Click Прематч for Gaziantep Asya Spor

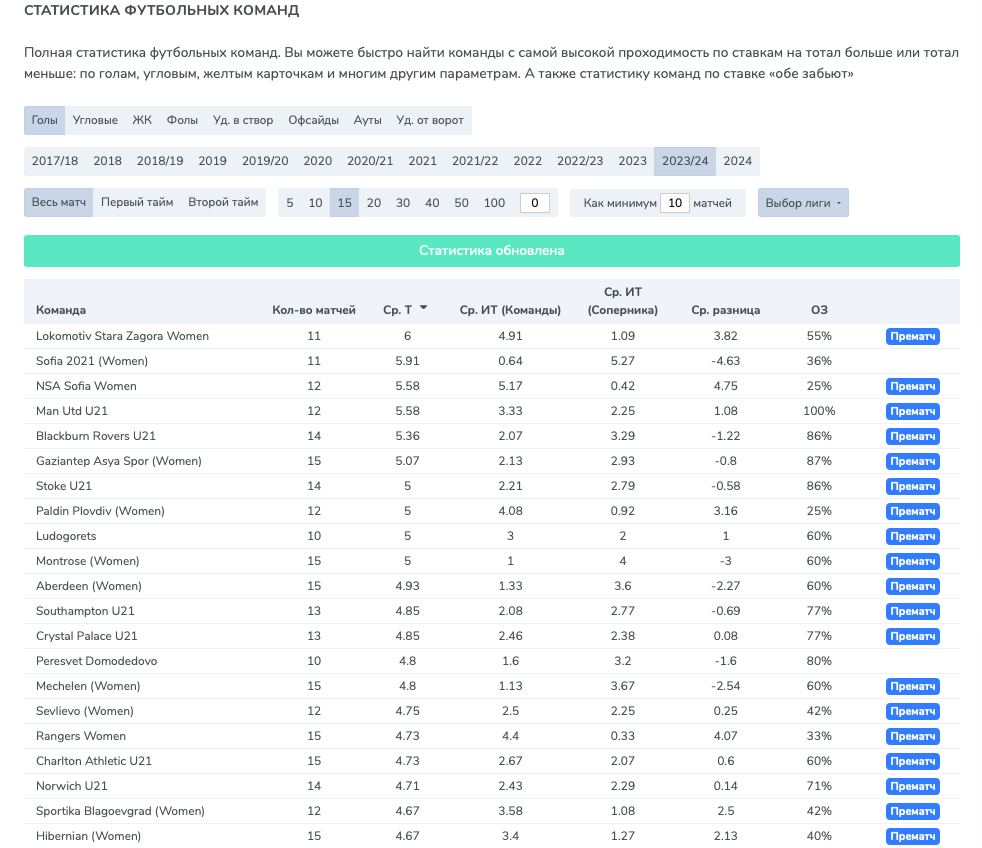click(x=912, y=462)
